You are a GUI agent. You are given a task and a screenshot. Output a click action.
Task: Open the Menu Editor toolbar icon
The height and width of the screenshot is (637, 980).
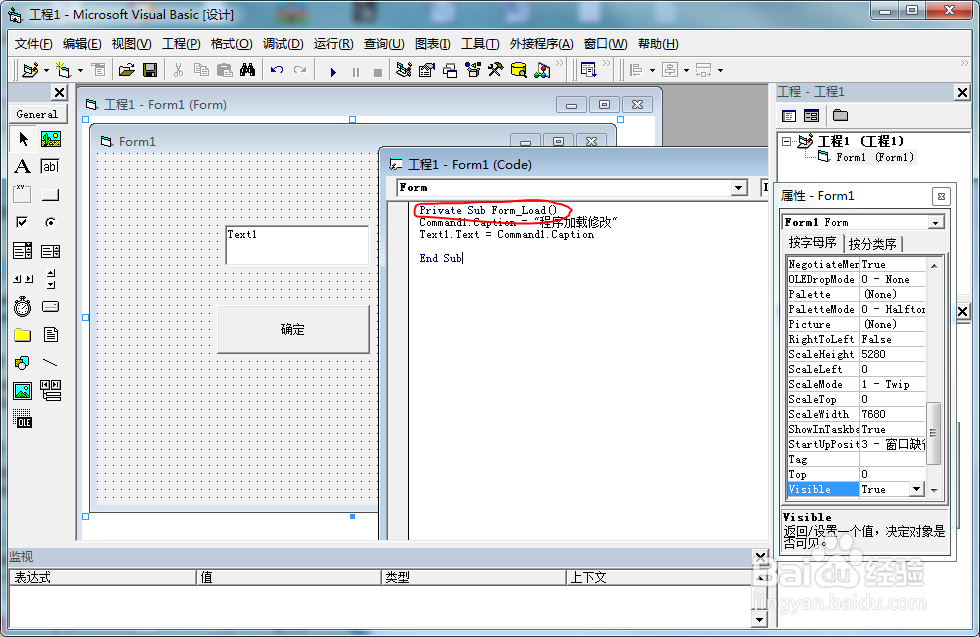(98, 70)
